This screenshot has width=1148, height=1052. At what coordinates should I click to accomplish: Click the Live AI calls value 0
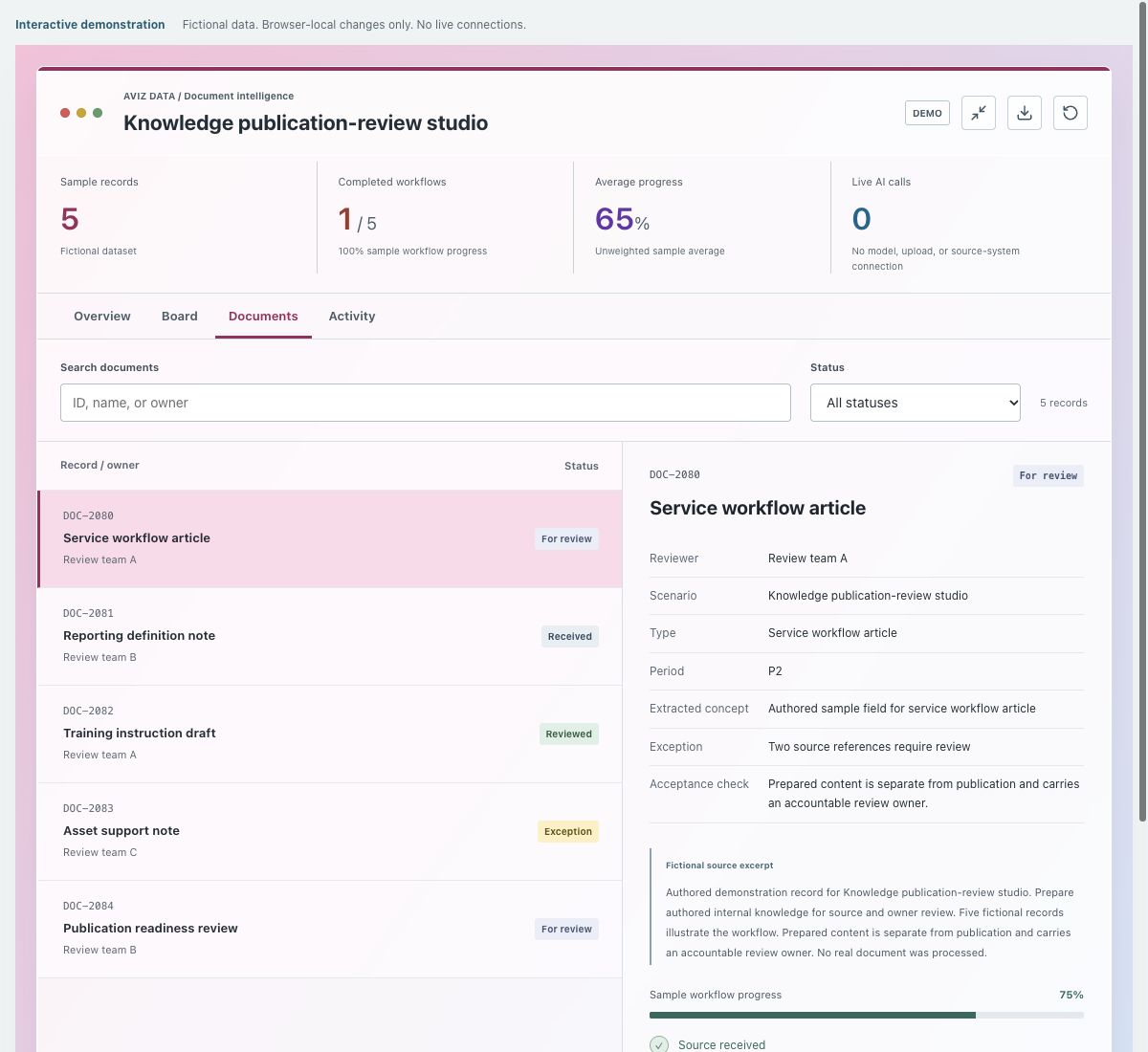tap(861, 220)
